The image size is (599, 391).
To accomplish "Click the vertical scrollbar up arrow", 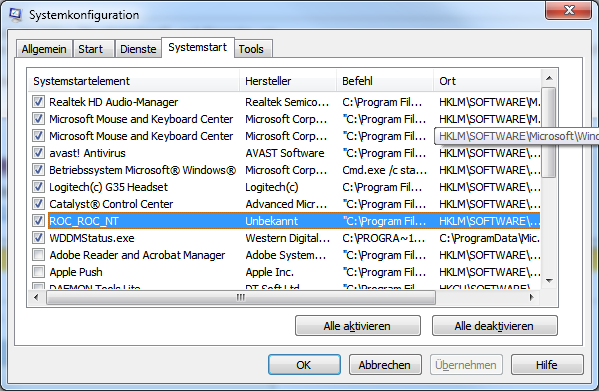I will coord(549,79).
